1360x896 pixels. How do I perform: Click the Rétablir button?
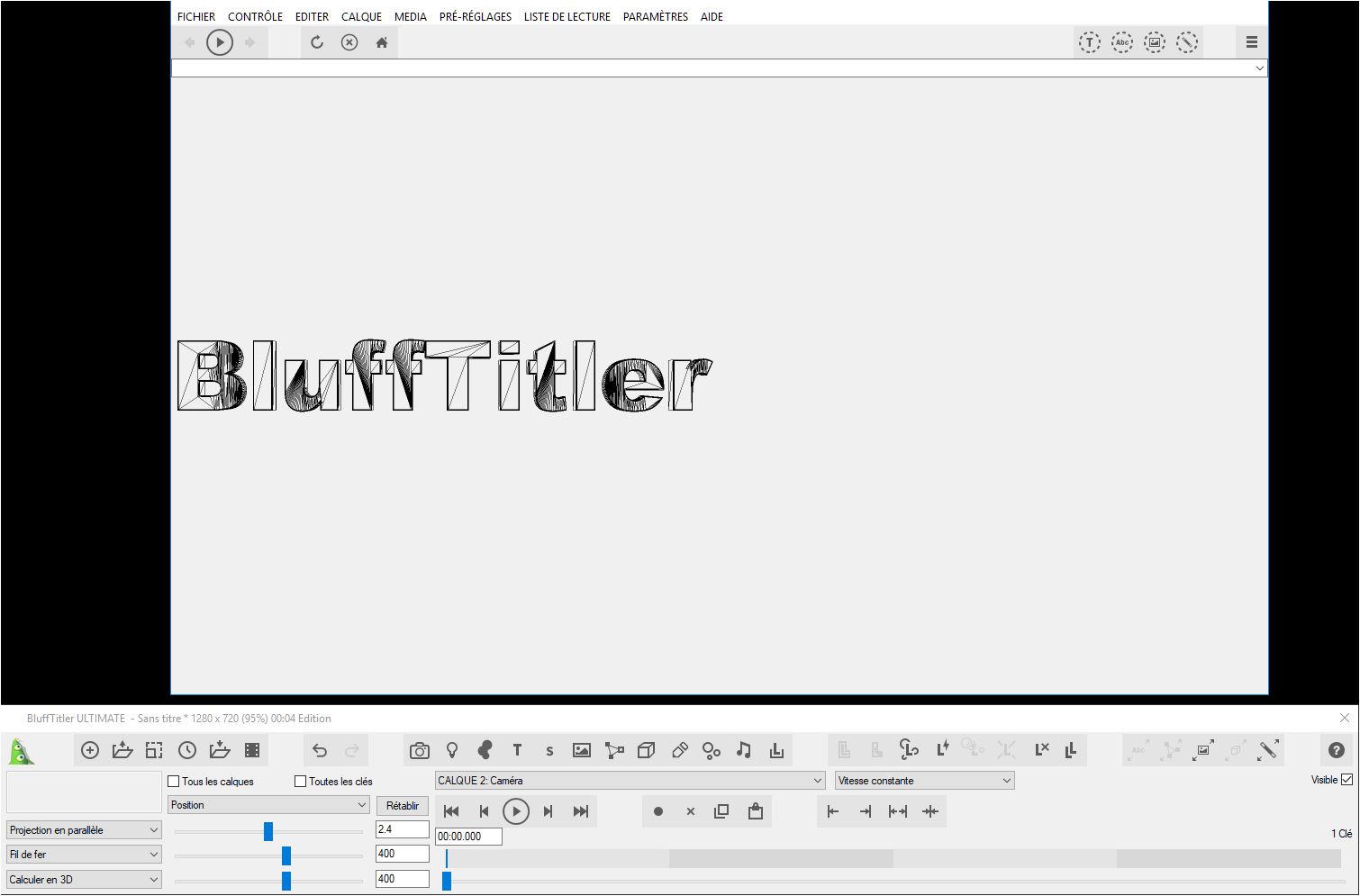pos(403,806)
